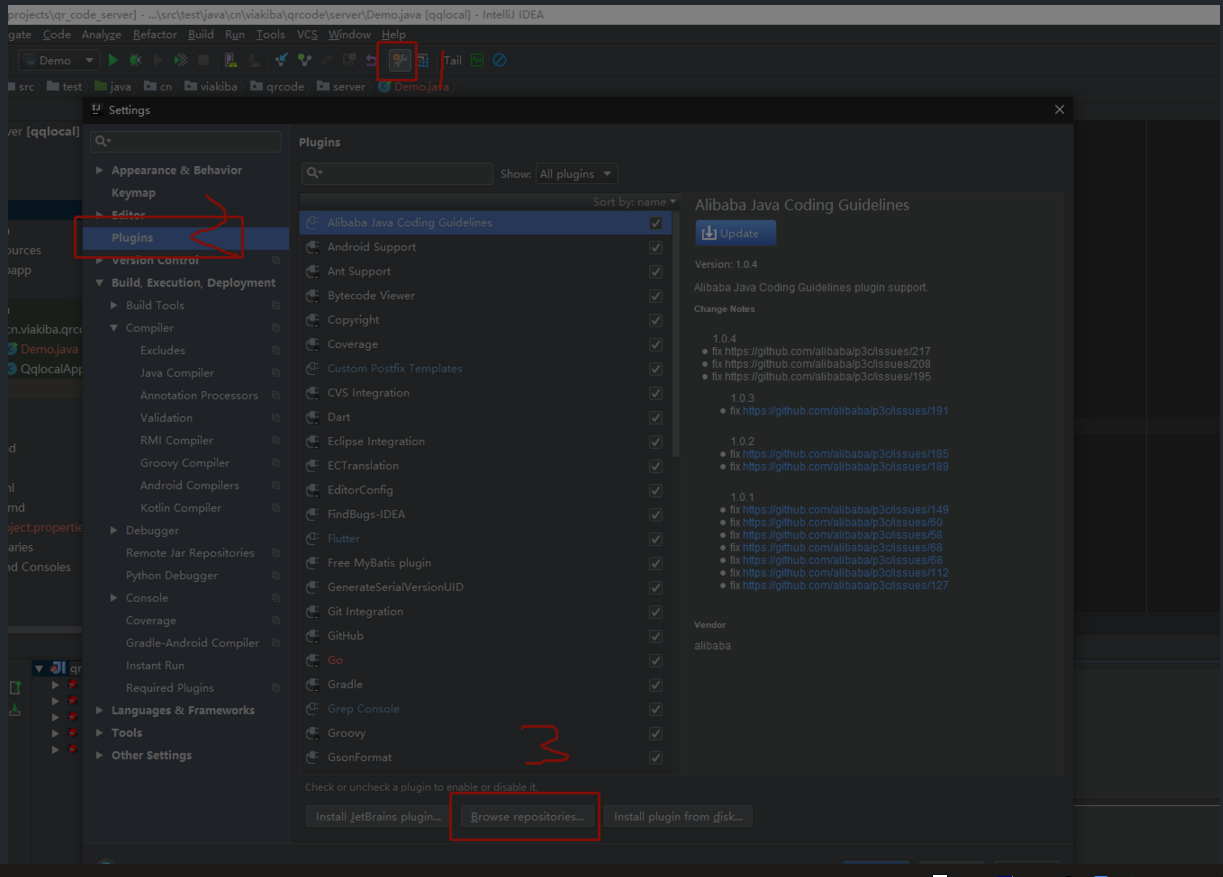Screen dimensions: 1223x877
Task: Click Browse repositories button
Action: point(527,817)
